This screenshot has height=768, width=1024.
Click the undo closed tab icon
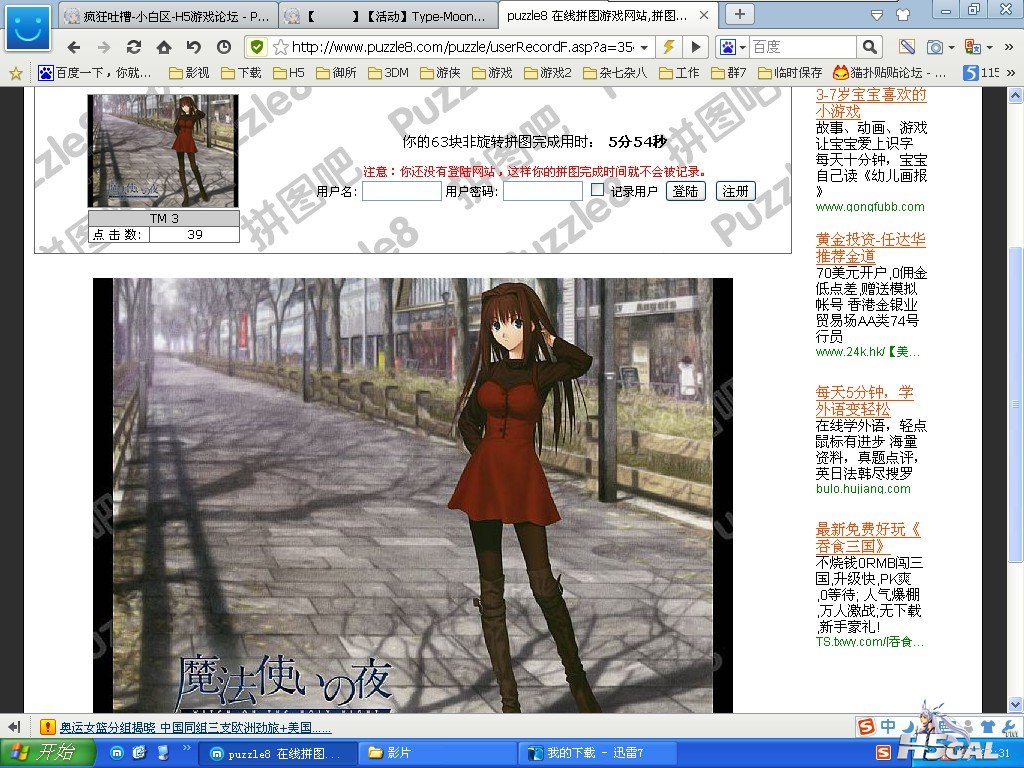pos(194,47)
